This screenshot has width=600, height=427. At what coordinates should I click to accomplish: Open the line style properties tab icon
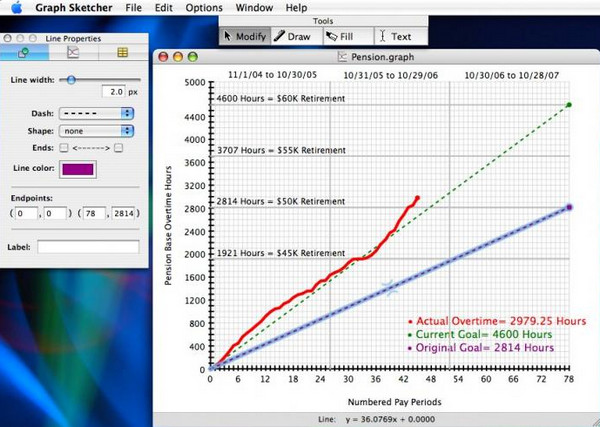(24, 52)
